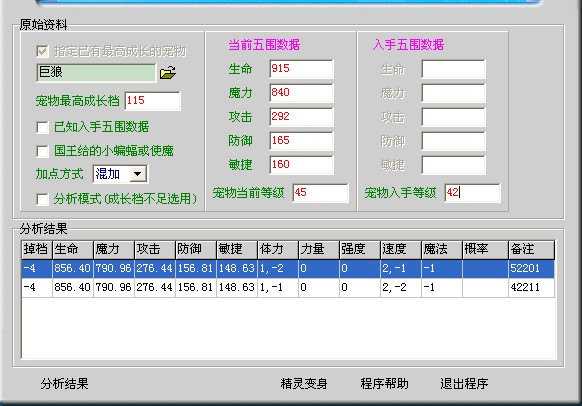This screenshot has height=406, width=582.
Task: Click 退出程序 to exit
Action: [464, 384]
